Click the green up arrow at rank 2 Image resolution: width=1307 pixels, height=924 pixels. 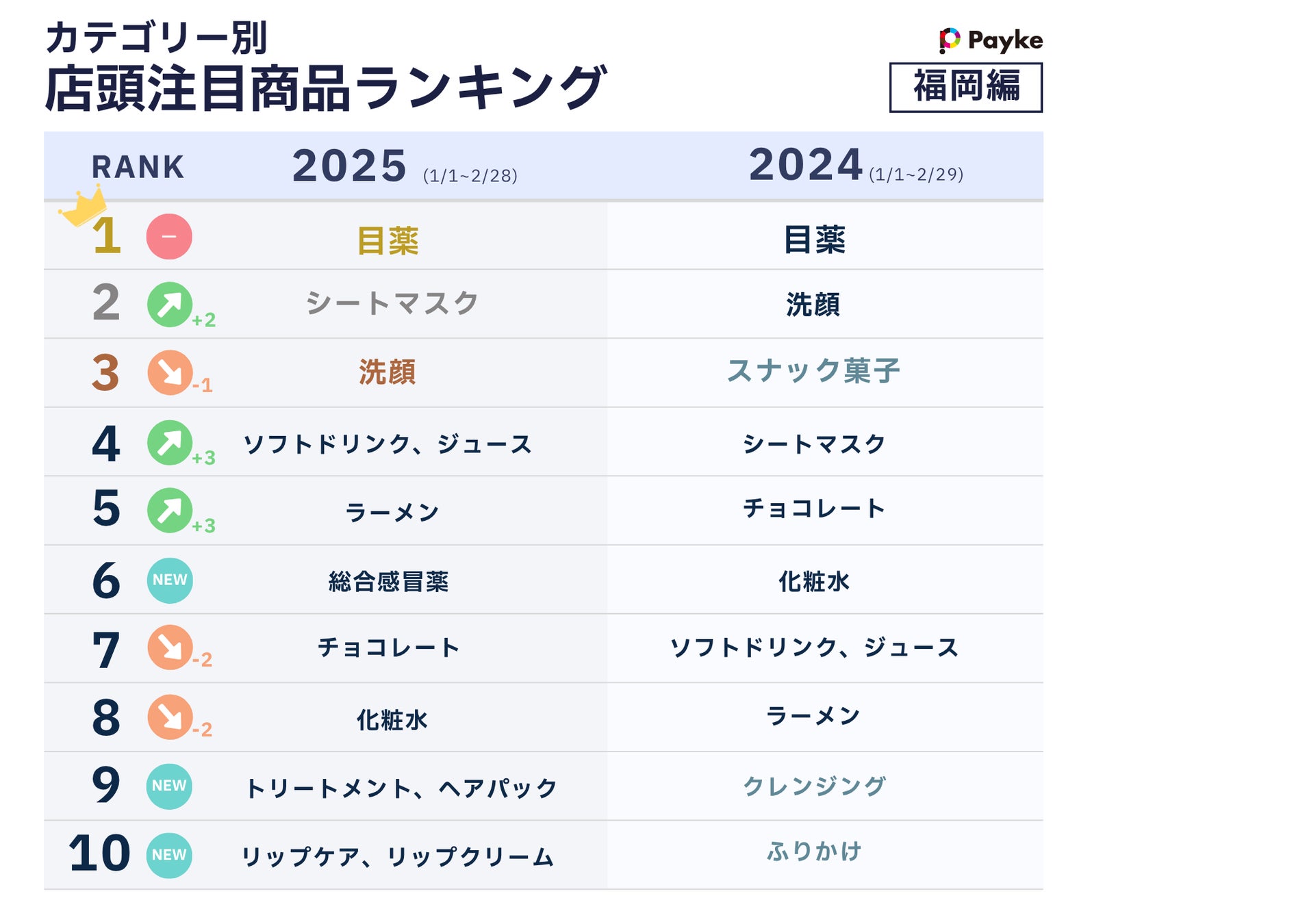tap(169, 305)
